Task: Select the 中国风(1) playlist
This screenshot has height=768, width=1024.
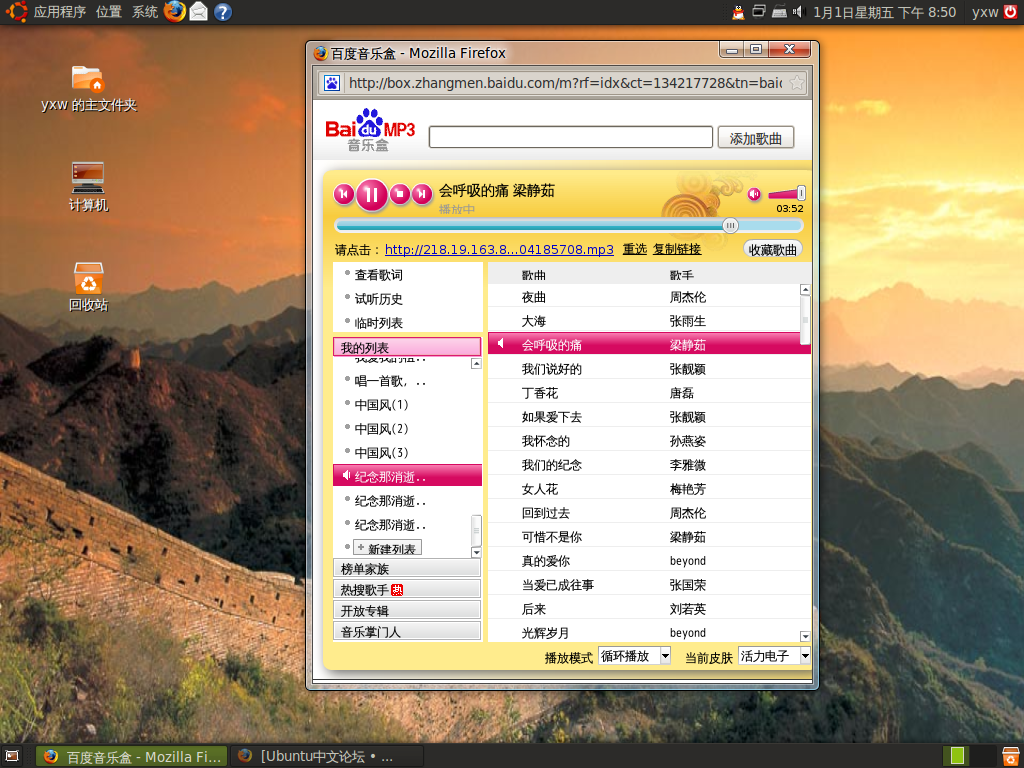Action: [381, 405]
